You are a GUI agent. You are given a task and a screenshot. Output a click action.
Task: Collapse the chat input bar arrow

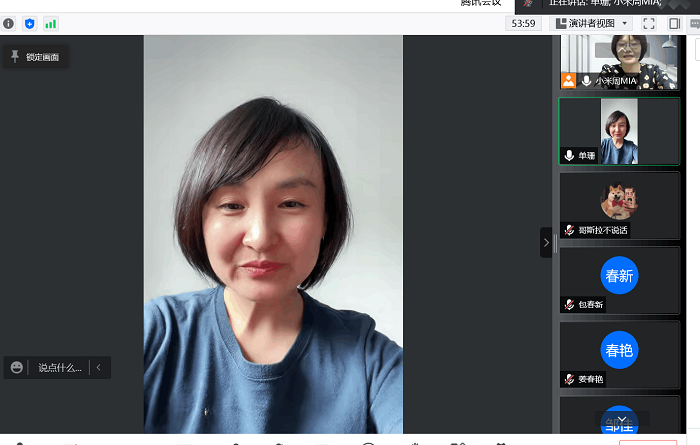98,368
